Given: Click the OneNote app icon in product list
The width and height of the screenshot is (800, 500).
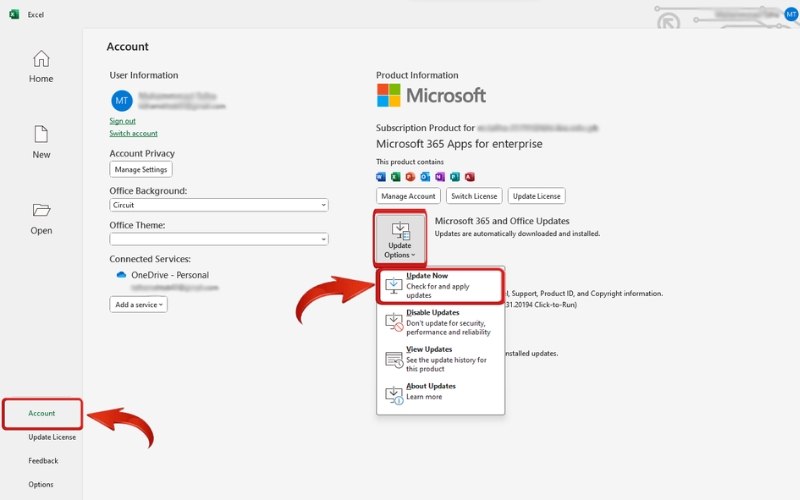Looking at the screenshot, I should pyautogui.click(x=440, y=177).
